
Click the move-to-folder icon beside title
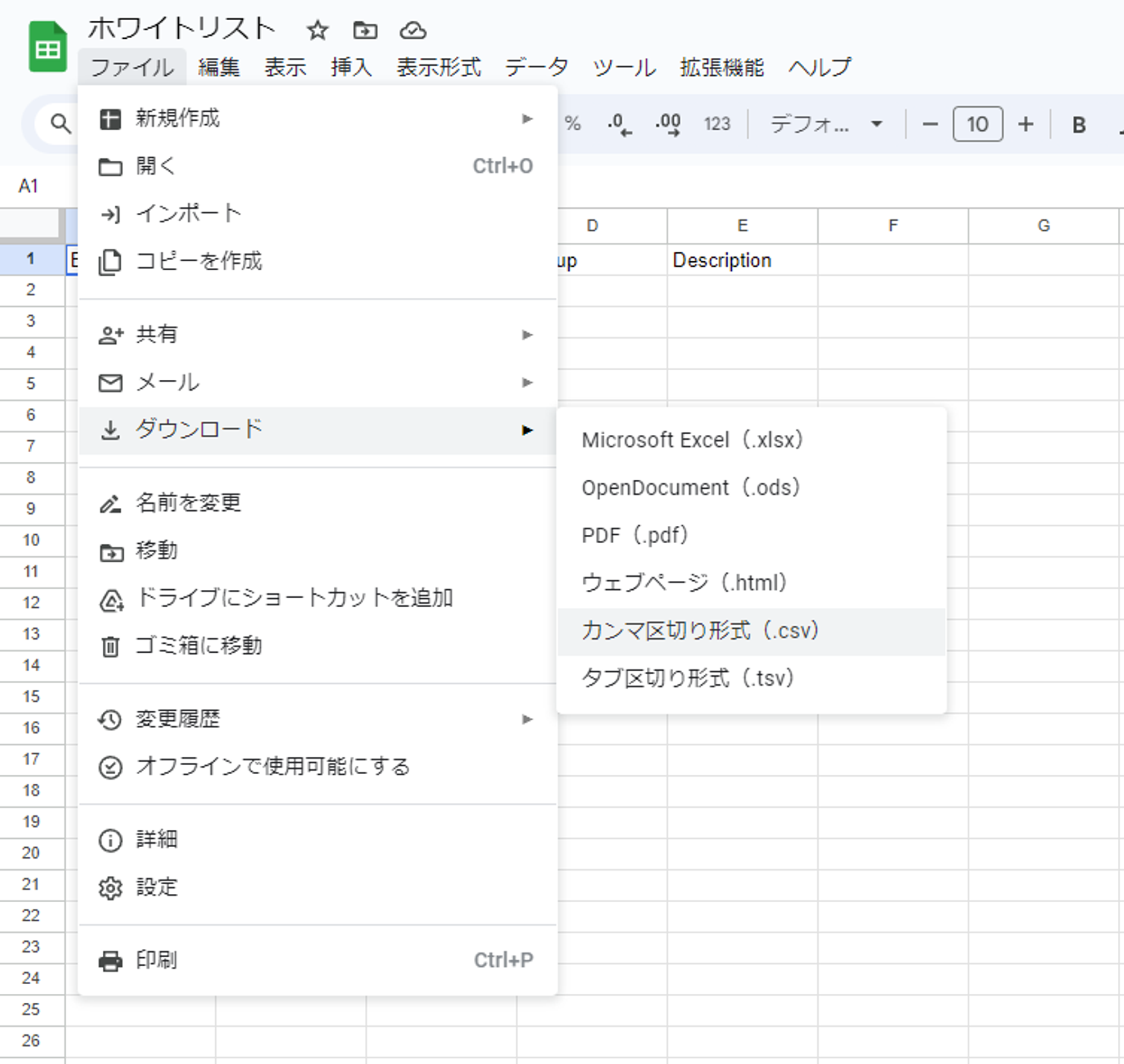tap(365, 30)
